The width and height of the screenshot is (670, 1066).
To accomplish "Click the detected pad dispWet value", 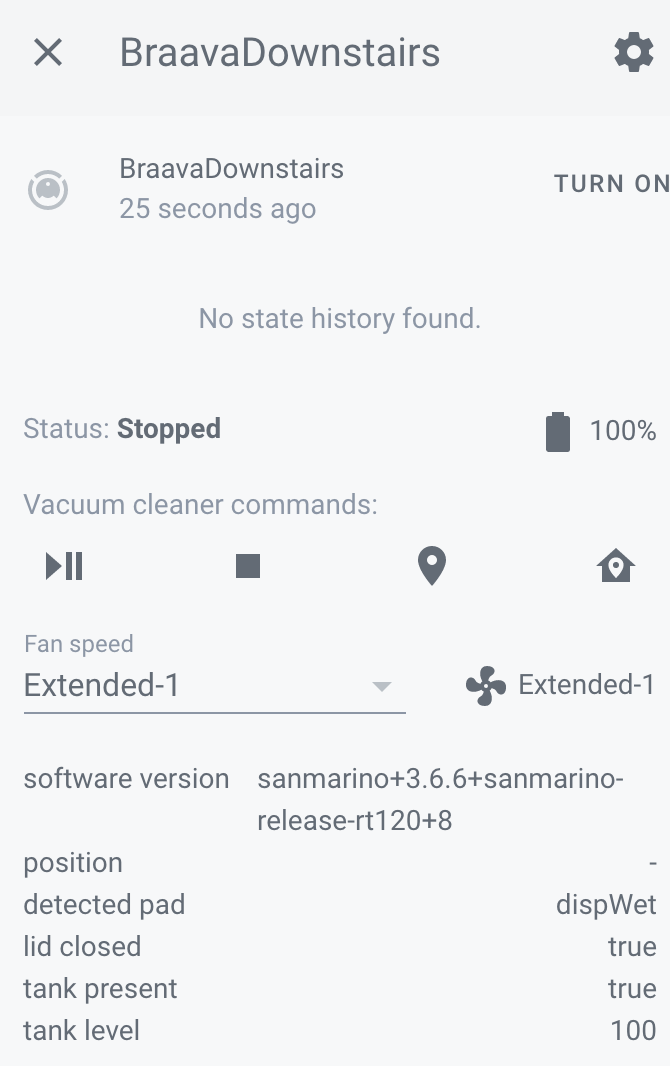I will tap(606, 905).
